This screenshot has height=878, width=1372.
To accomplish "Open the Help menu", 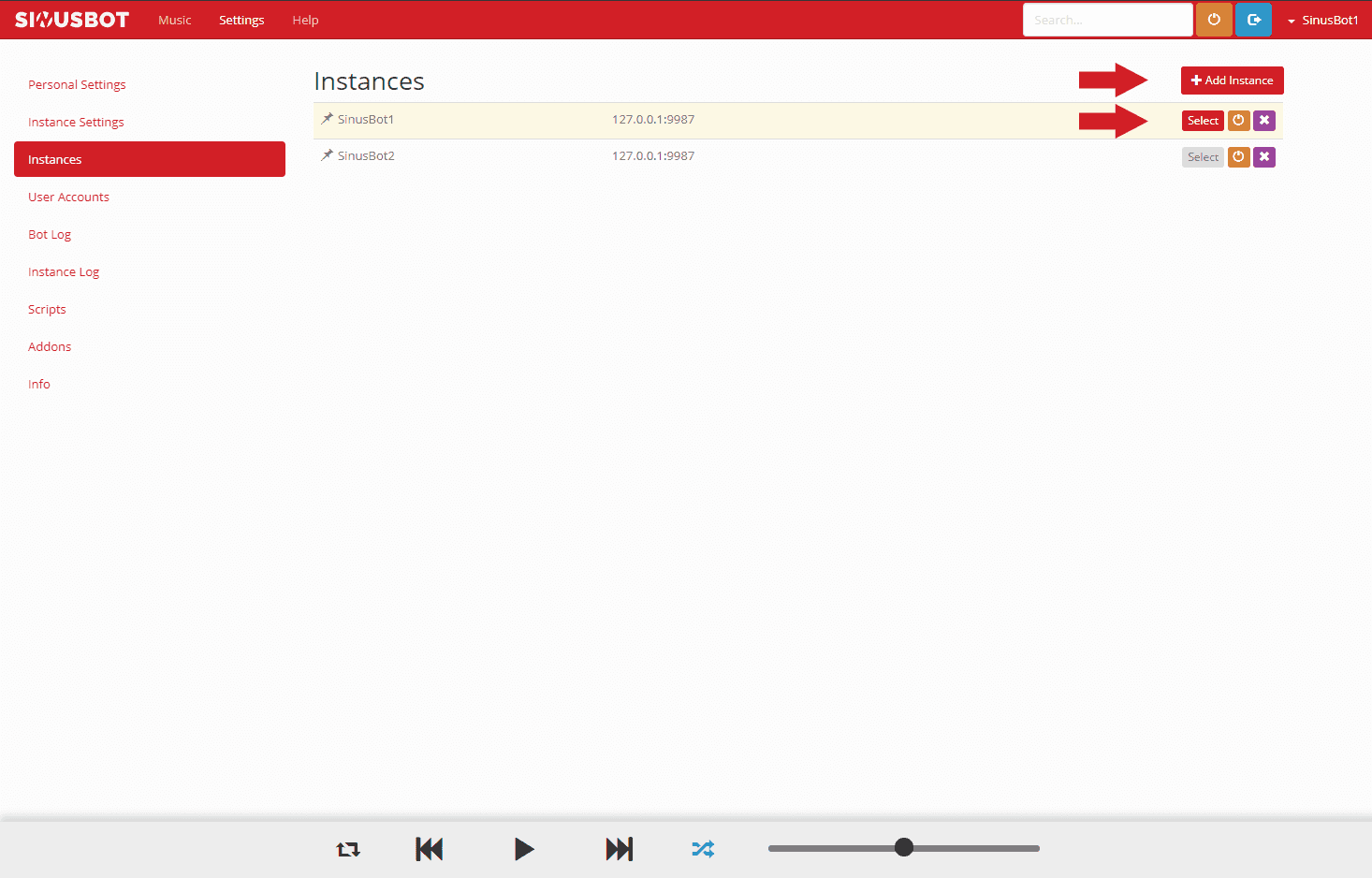I will pos(305,20).
